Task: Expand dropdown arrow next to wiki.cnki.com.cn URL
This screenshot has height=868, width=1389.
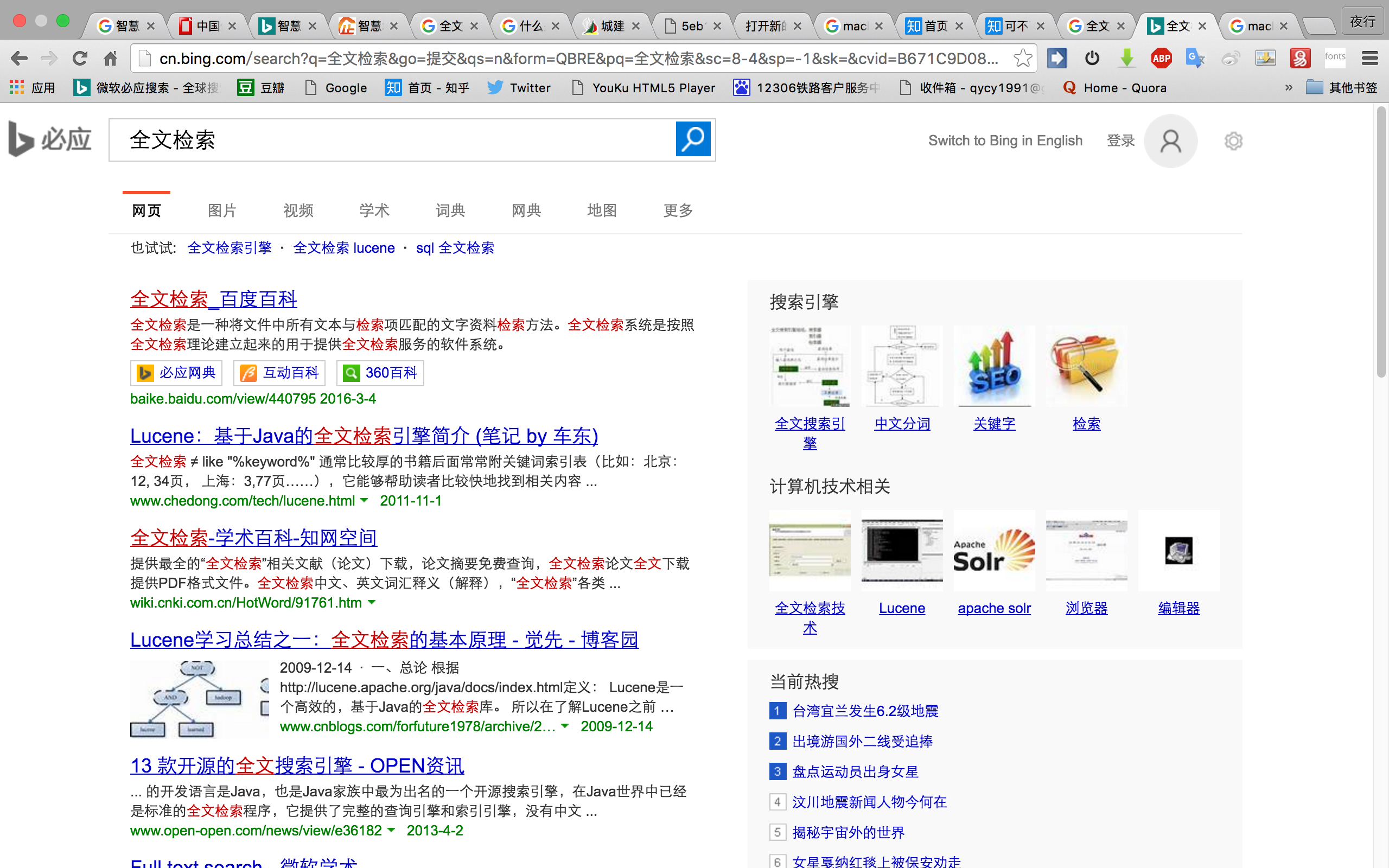Action: [x=371, y=602]
